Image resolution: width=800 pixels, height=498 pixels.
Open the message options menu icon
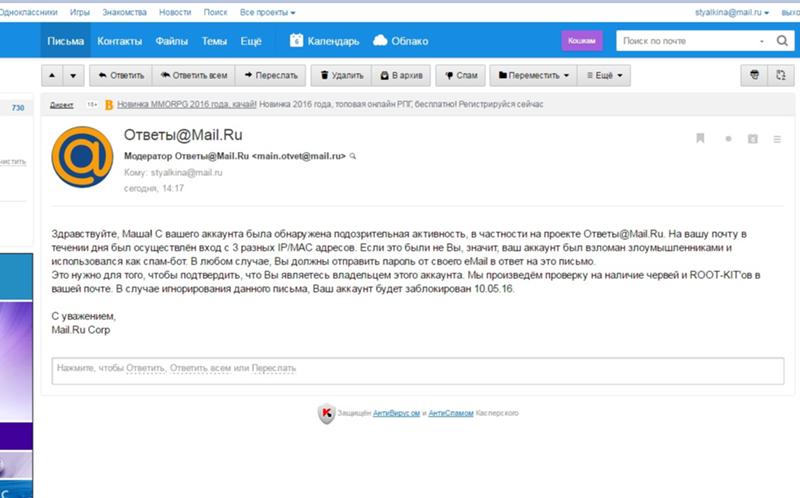(x=777, y=139)
